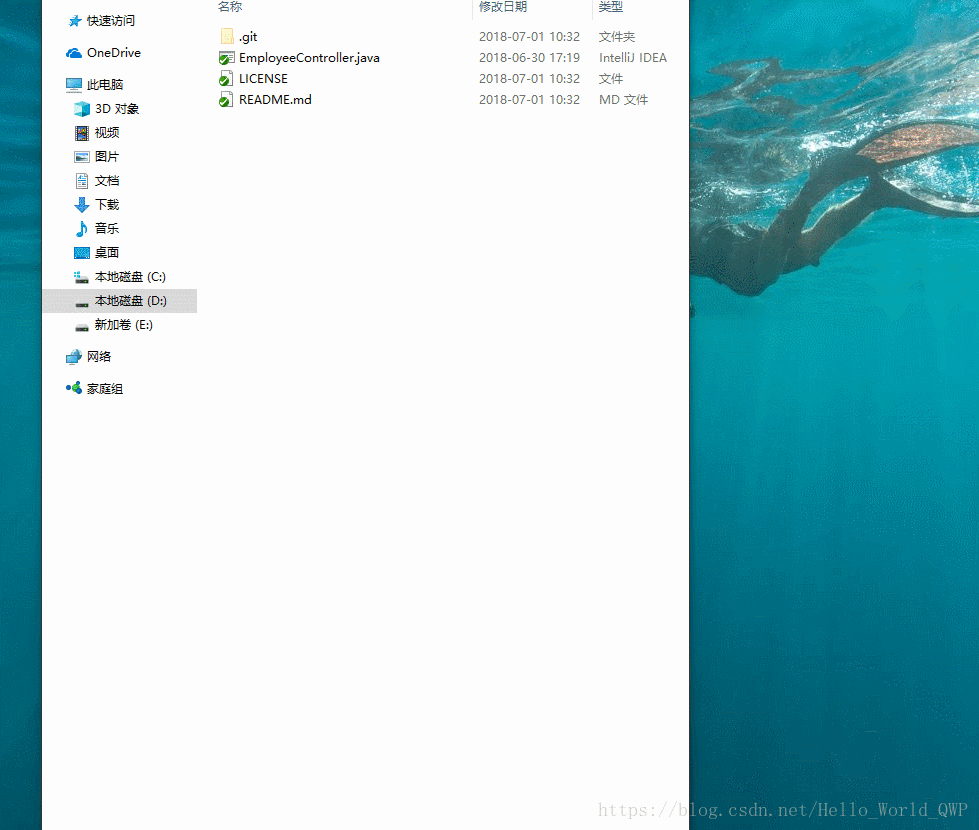
Task: Open 文档 folder in sidebar
Action: pos(107,181)
